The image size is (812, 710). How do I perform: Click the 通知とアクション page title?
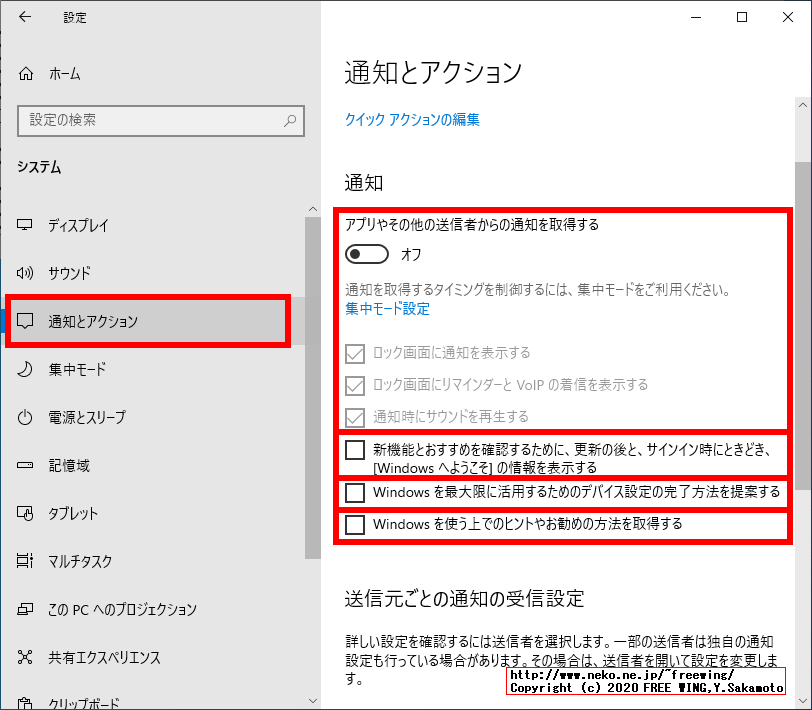coord(433,72)
